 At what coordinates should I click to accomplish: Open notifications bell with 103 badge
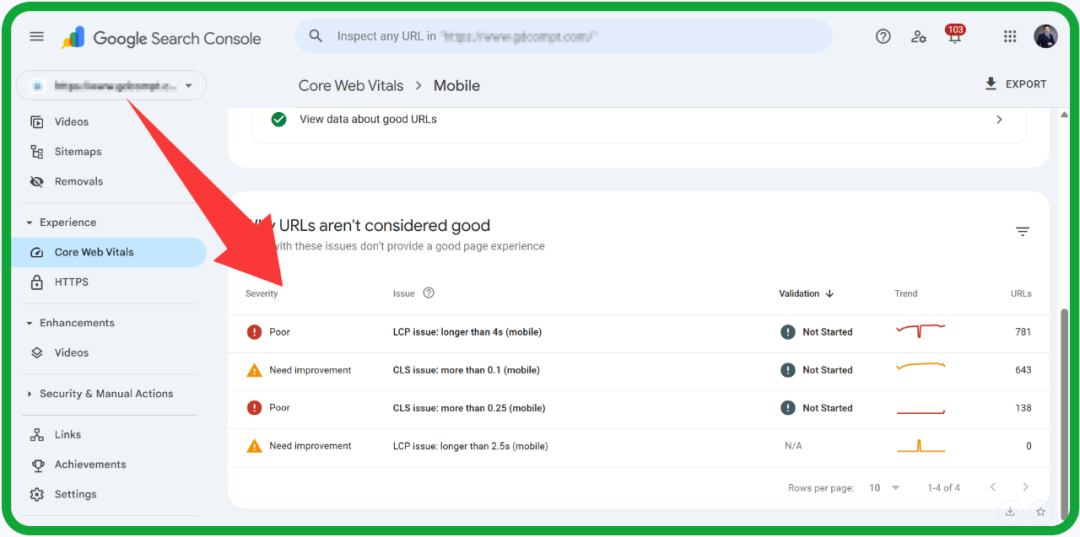(x=955, y=37)
